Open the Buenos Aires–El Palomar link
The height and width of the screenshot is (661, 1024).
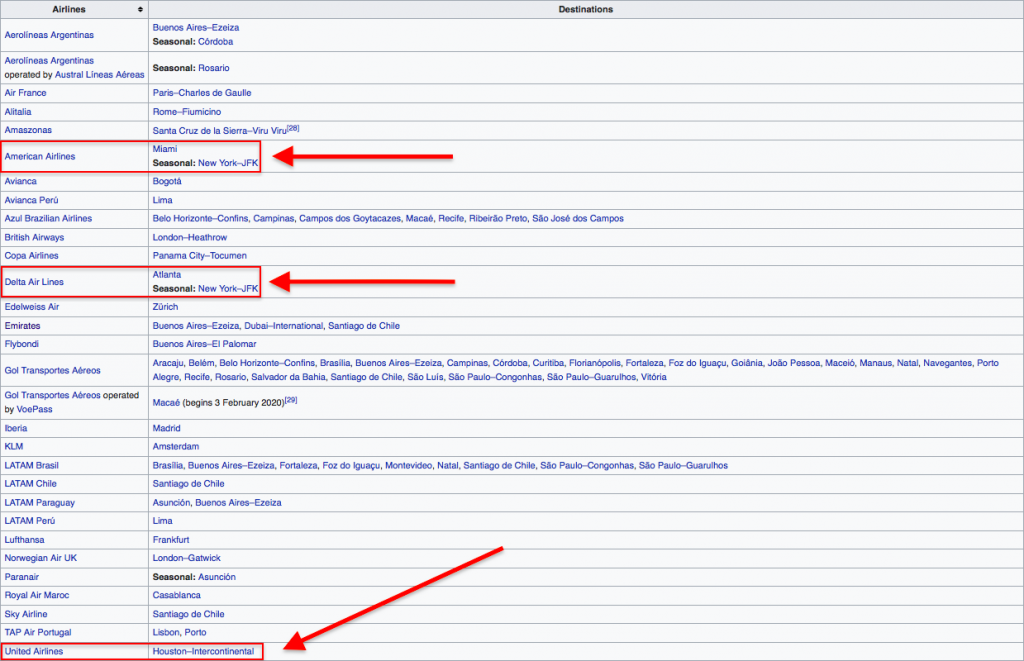(204, 344)
